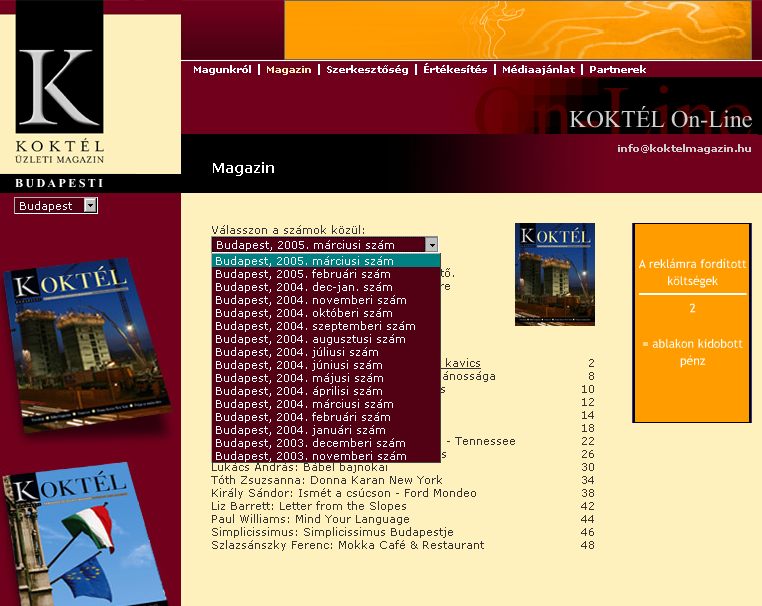Click Simplicissimus: Simplicissimus Budapestje article
The image size is (762, 606).
point(332,532)
